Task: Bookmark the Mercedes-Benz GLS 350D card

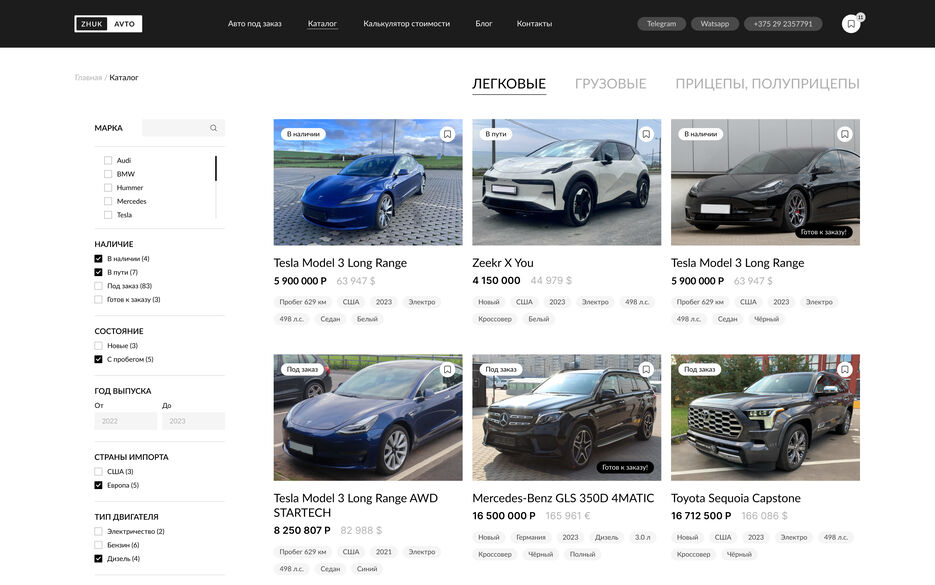Action: click(x=646, y=370)
